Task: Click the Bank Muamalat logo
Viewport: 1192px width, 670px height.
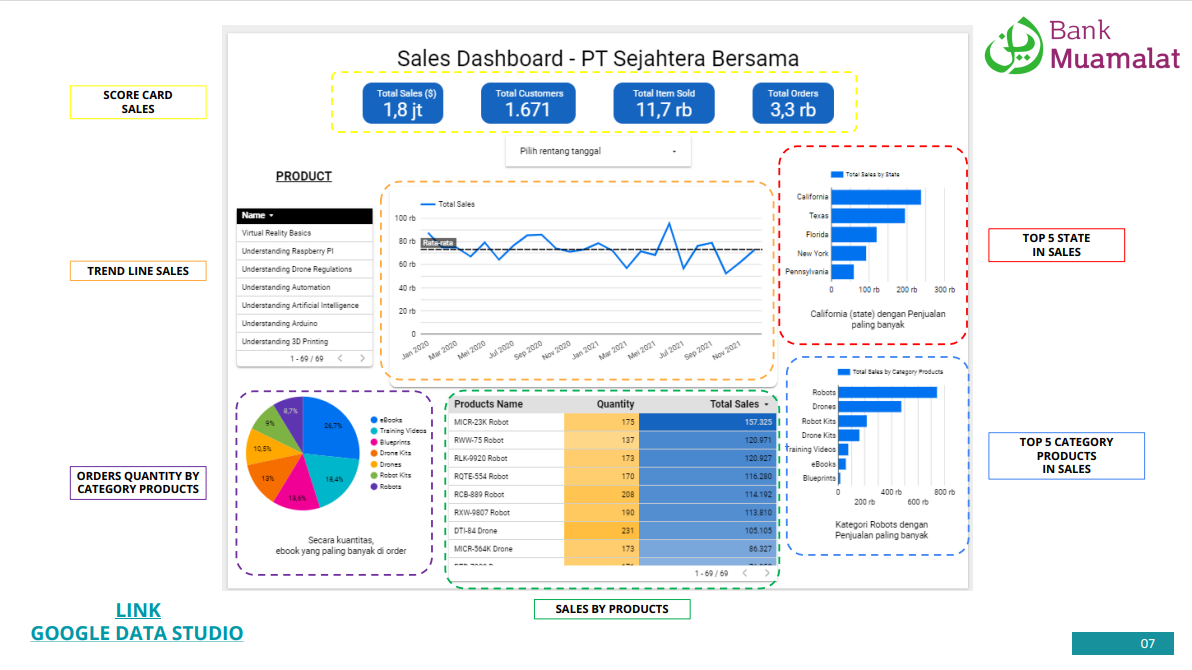Action: 1082,47
